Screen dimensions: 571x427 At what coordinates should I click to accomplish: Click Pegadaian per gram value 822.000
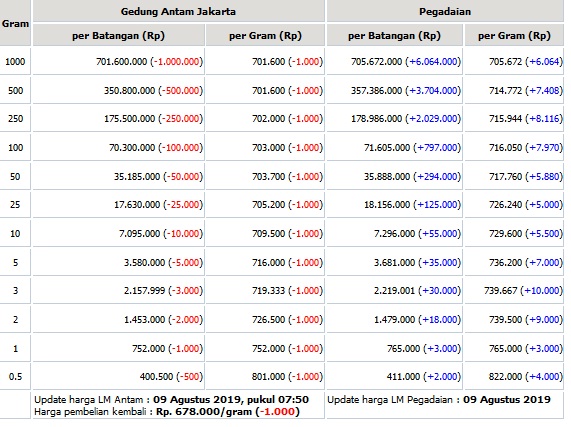coord(505,376)
